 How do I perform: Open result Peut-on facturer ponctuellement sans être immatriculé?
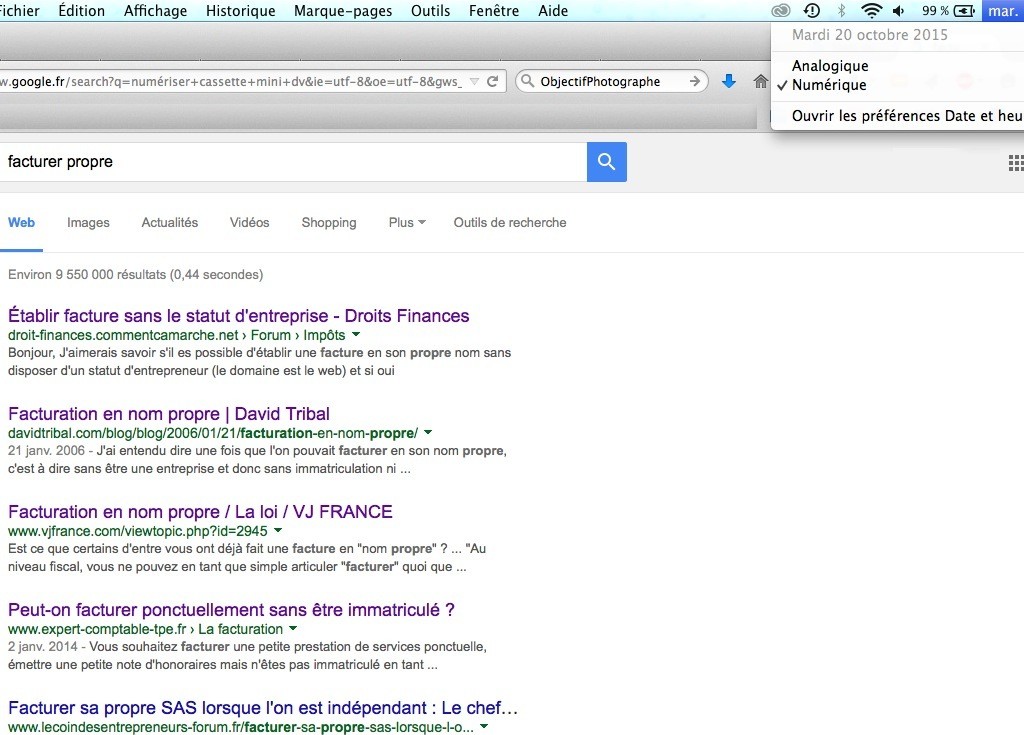(231, 610)
